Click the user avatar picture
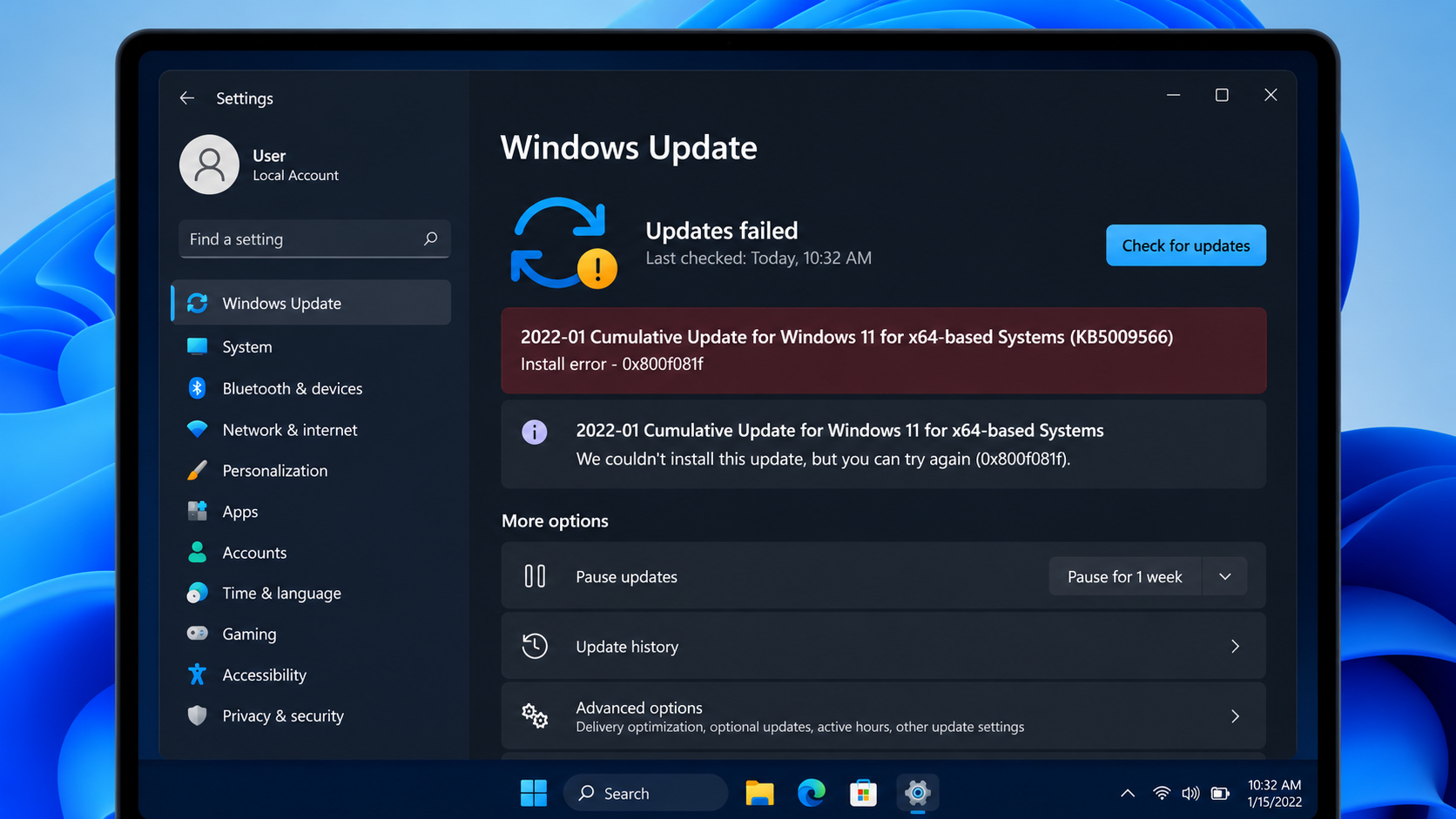This screenshot has height=819, width=1456. [209, 164]
